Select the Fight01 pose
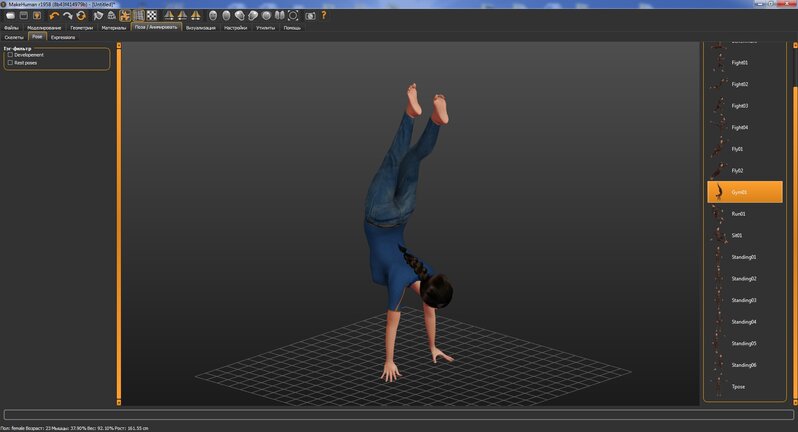 point(740,62)
